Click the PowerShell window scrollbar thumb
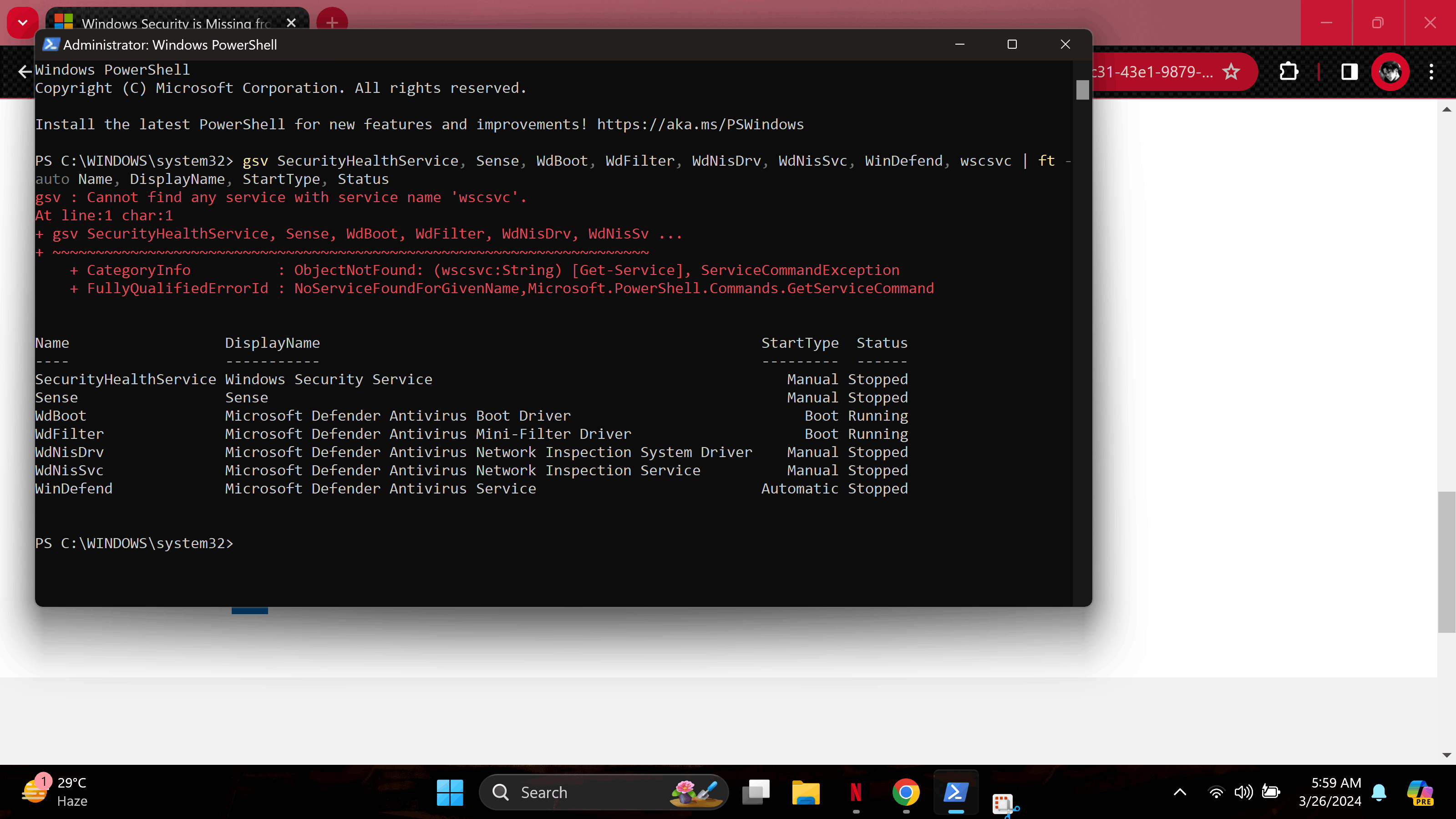Viewport: 1456px width, 819px height. (x=1082, y=90)
